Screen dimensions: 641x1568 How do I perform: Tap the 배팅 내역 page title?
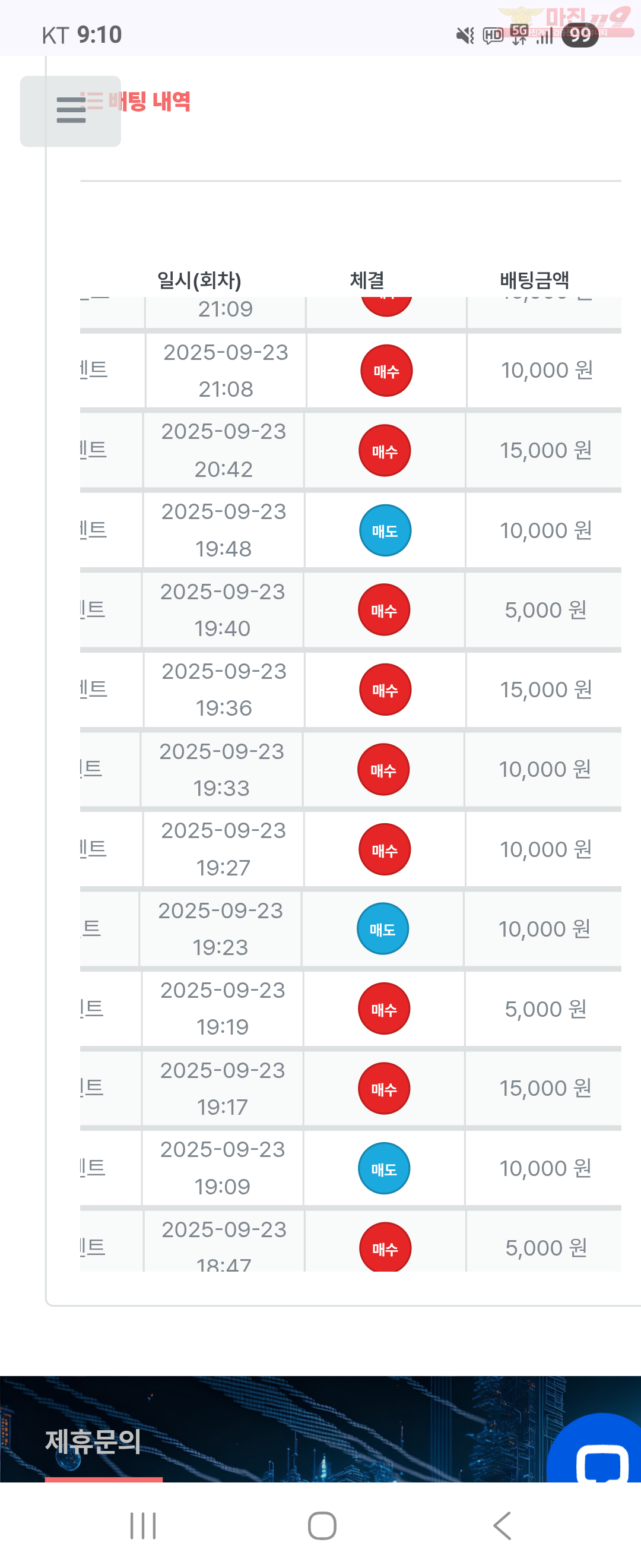[x=150, y=101]
